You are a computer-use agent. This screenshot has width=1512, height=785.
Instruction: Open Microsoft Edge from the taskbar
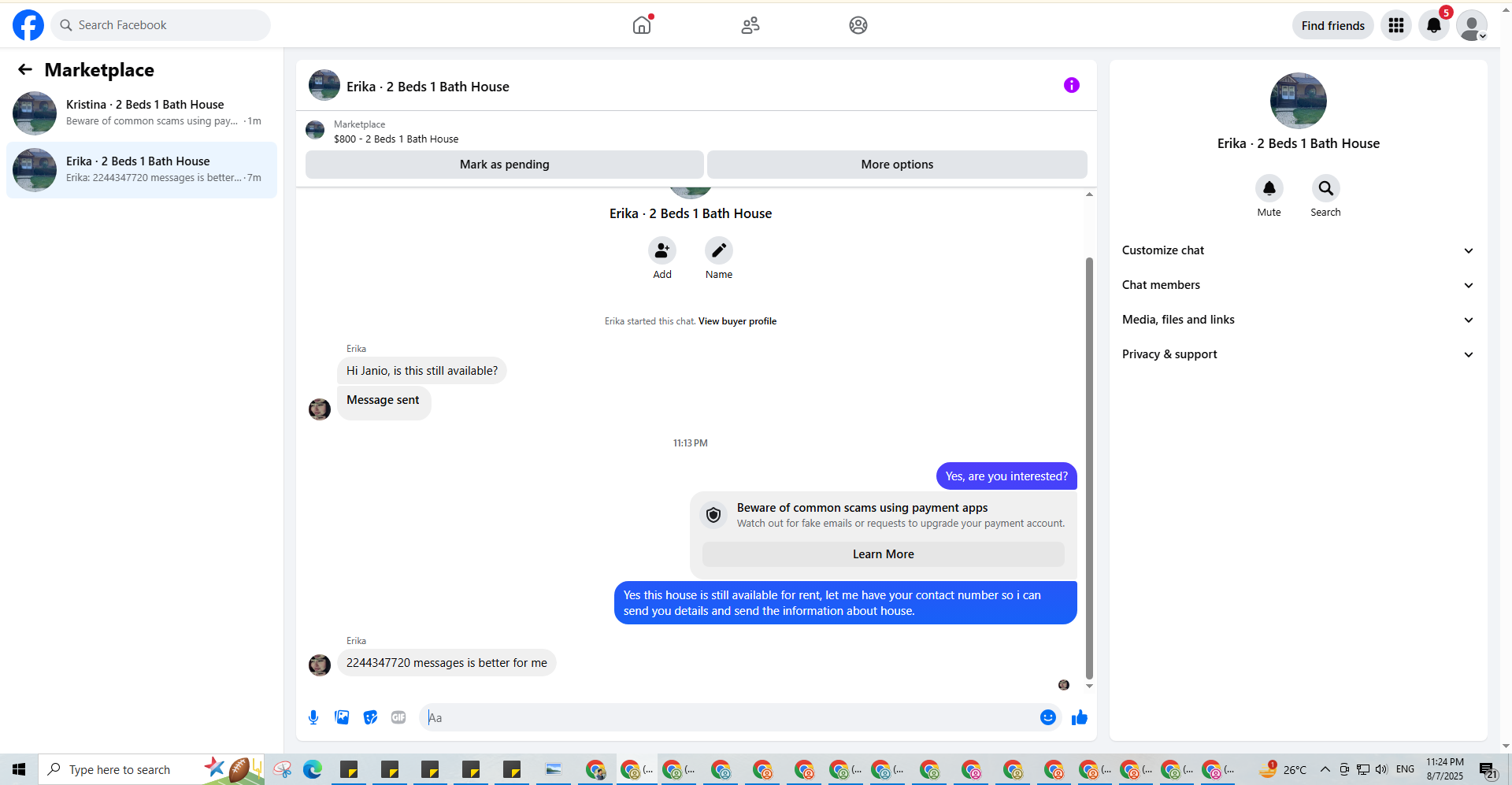313,769
